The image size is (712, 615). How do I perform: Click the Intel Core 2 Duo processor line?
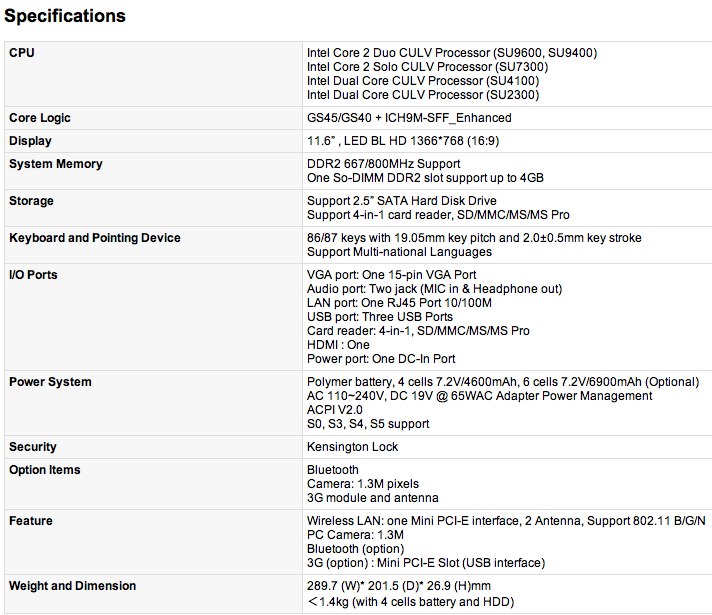point(452,53)
